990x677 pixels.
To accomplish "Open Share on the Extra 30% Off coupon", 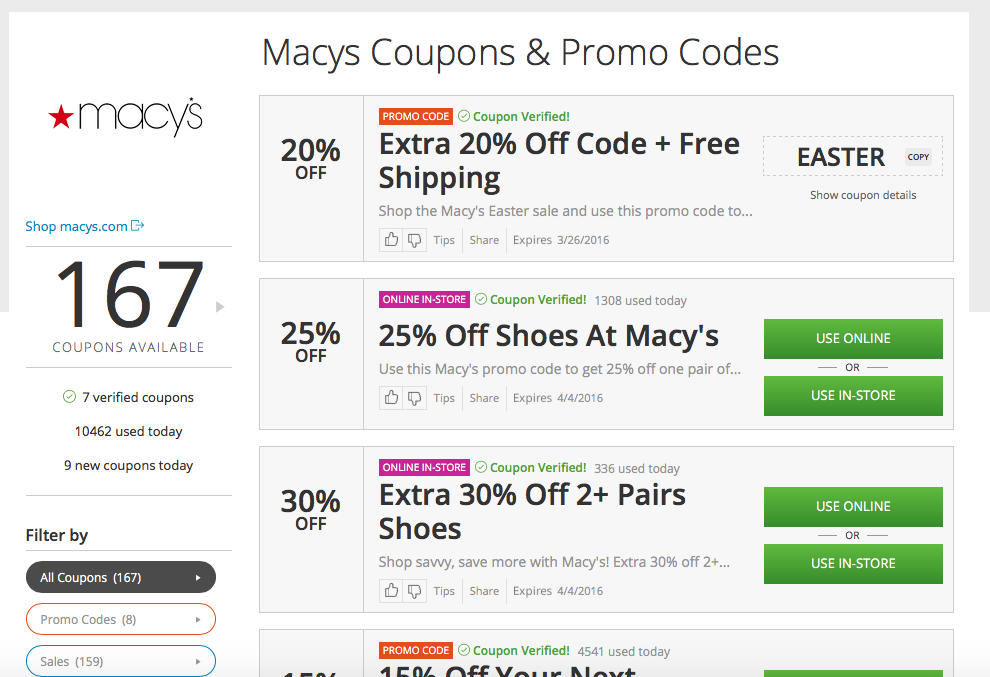I will click(x=484, y=591).
